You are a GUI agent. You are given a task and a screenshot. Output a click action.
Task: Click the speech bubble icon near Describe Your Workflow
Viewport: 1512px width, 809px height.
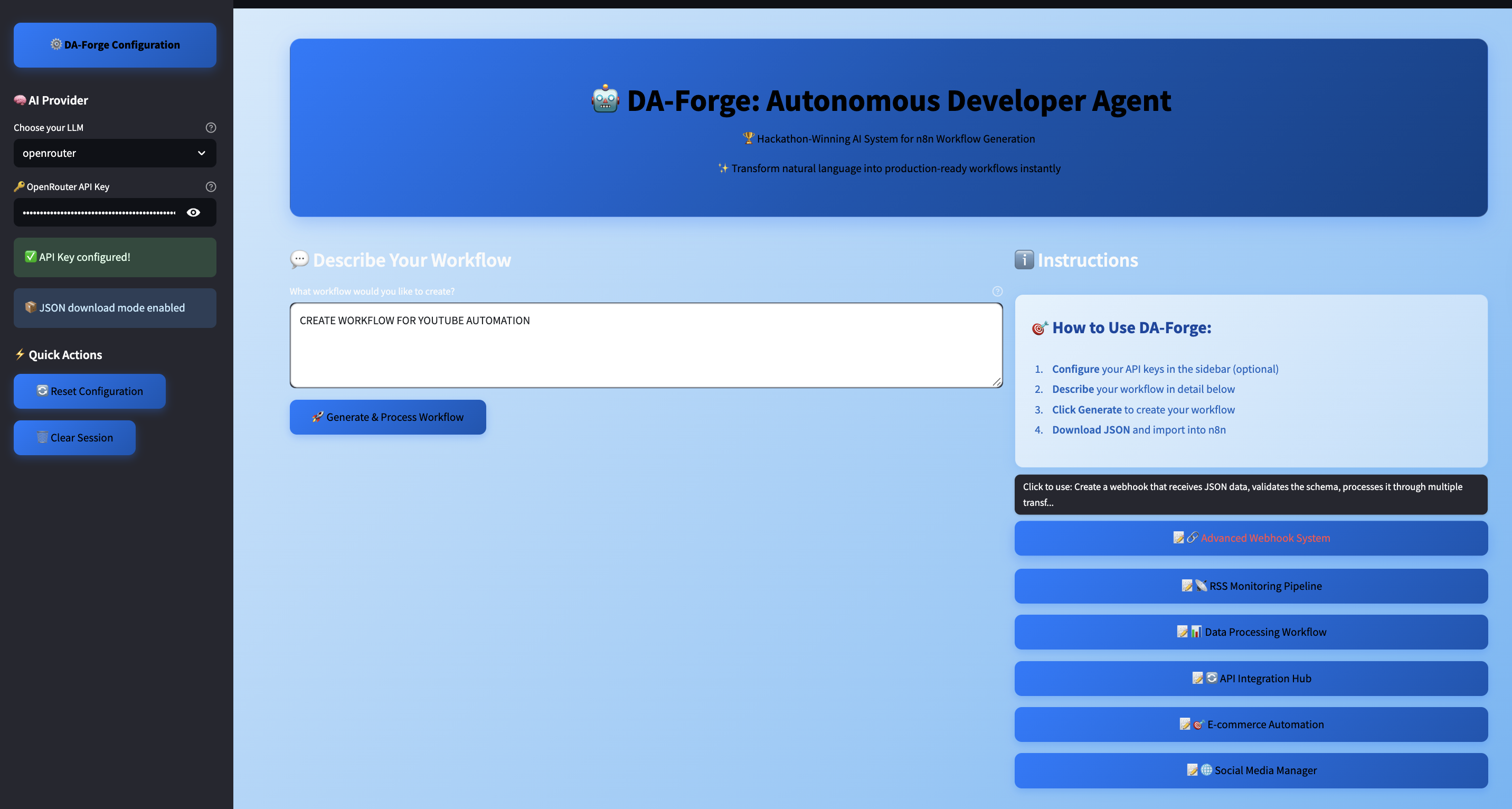point(299,259)
